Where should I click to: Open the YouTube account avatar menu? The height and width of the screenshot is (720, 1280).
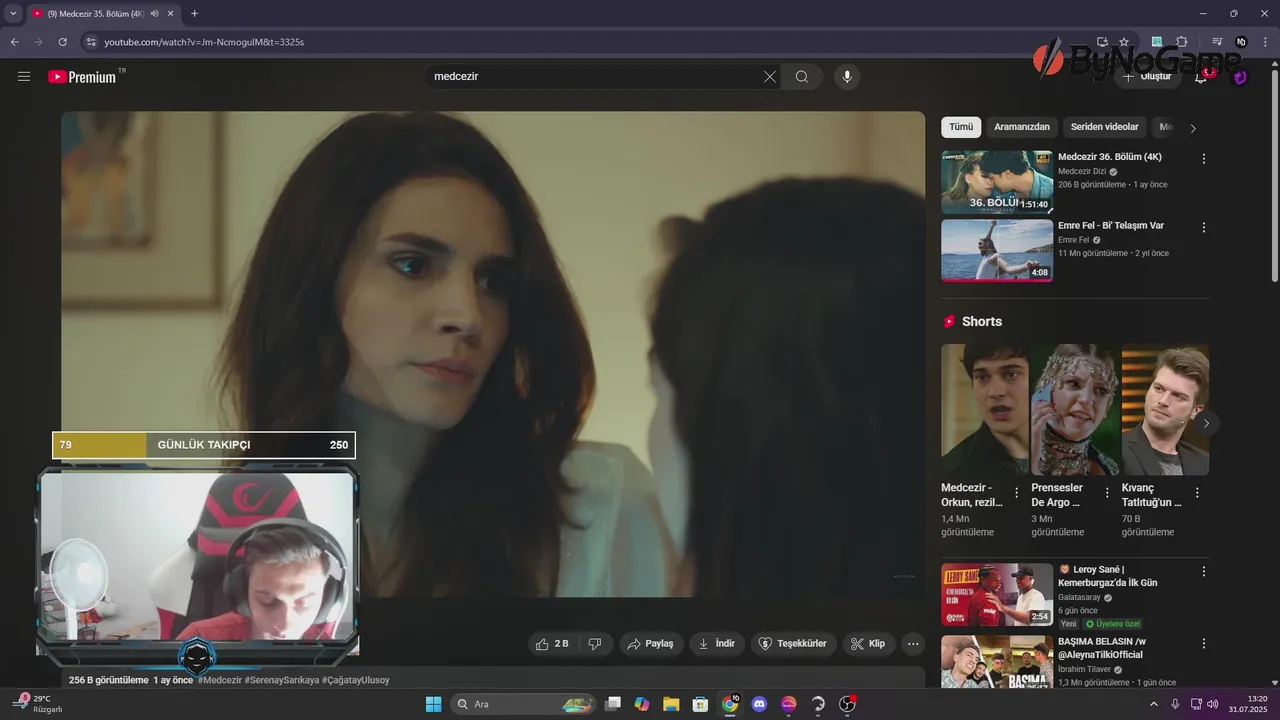point(1240,77)
